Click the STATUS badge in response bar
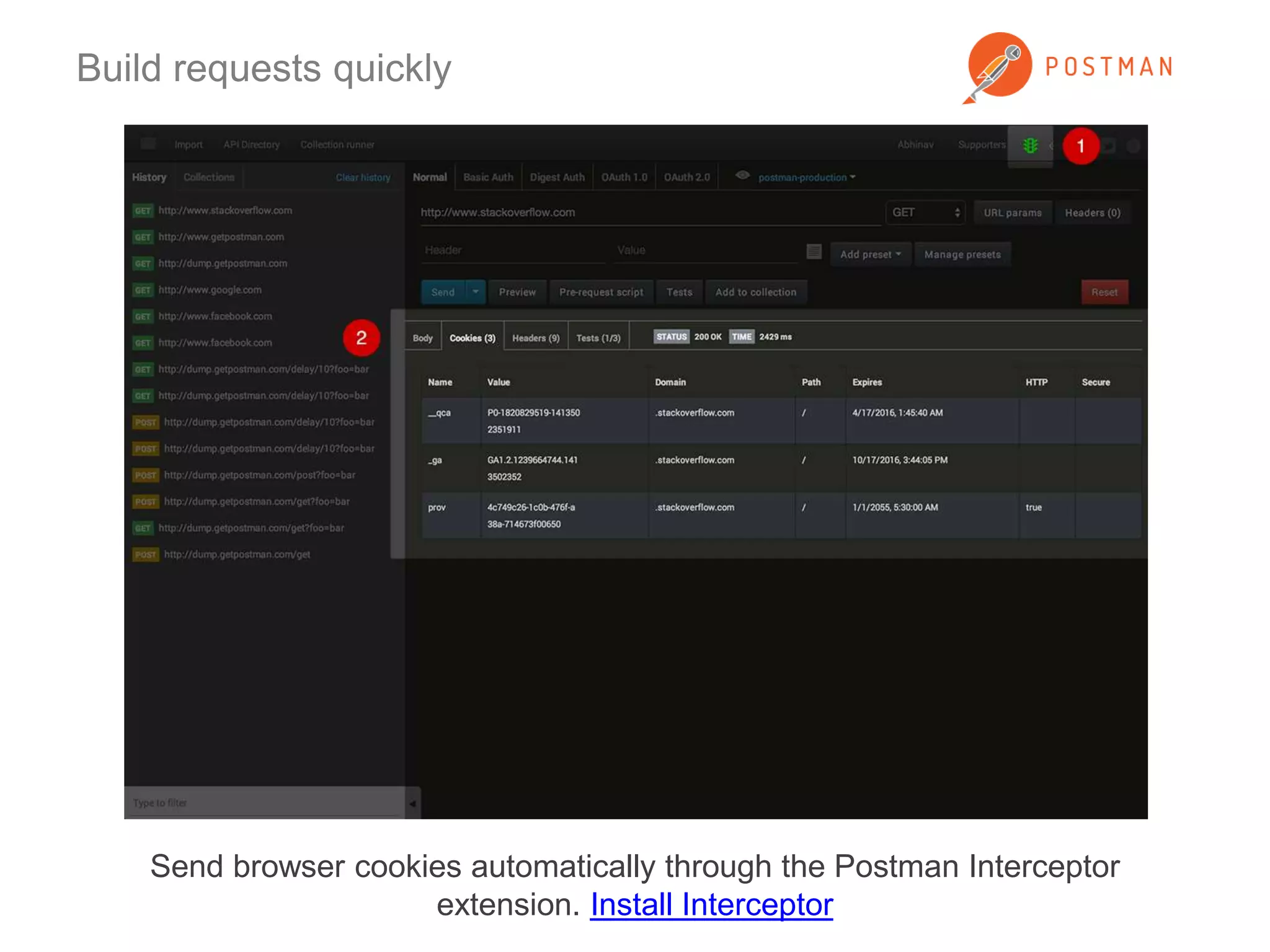Image resolution: width=1270 pixels, height=952 pixels. 672,337
